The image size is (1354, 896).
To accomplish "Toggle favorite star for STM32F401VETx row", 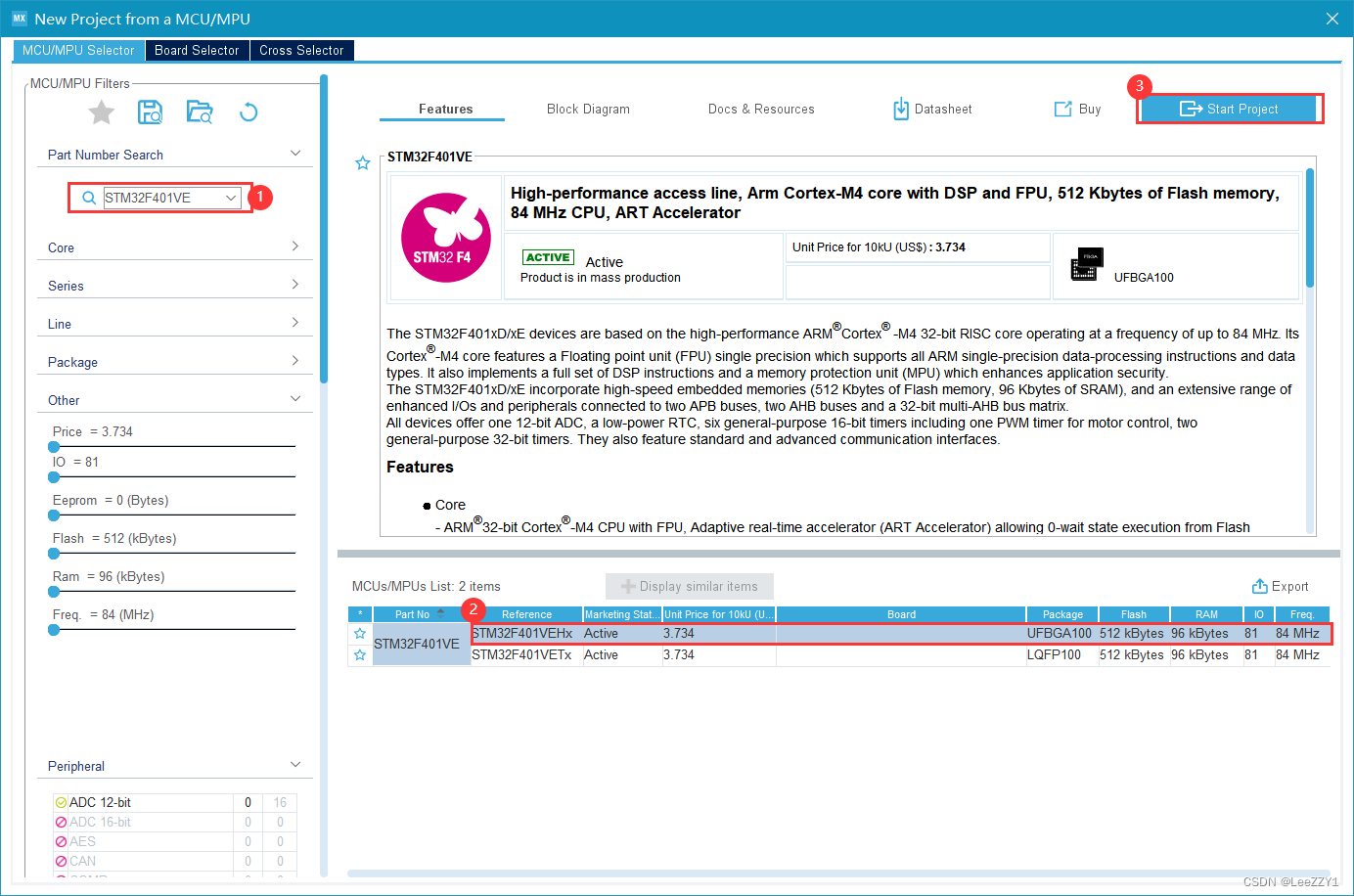I will pyautogui.click(x=360, y=655).
